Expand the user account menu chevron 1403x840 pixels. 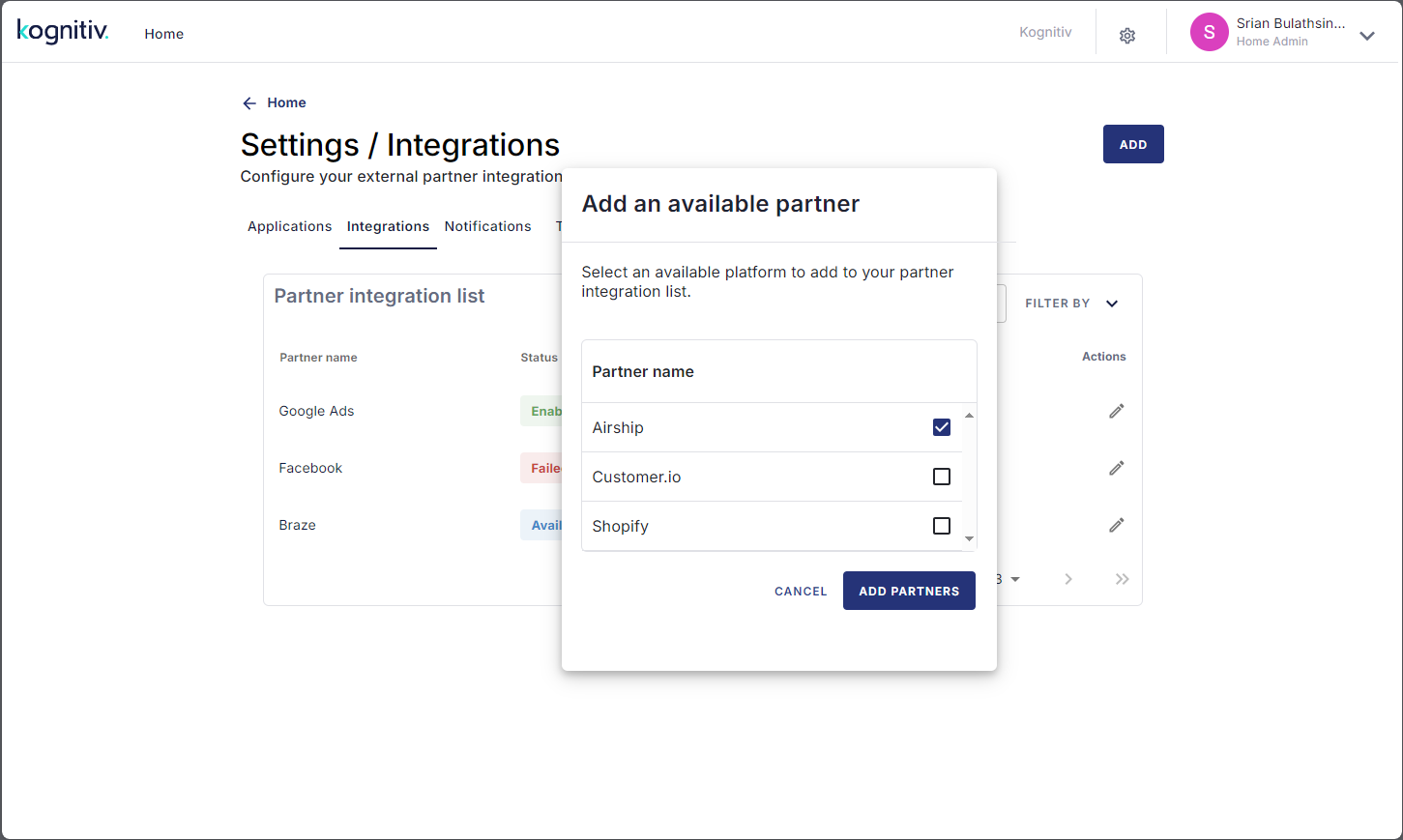coord(1367,36)
